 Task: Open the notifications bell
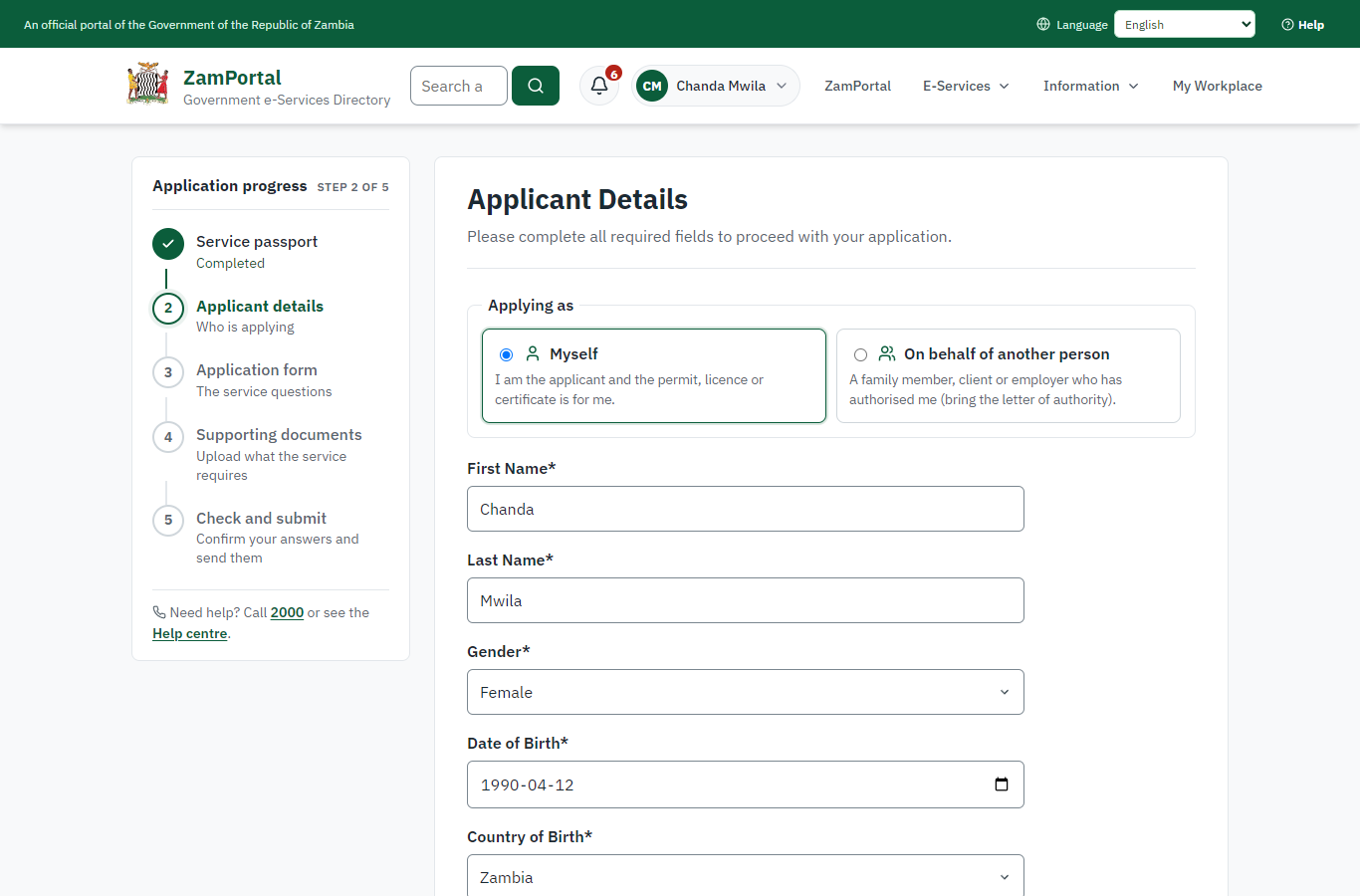click(x=599, y=86)
